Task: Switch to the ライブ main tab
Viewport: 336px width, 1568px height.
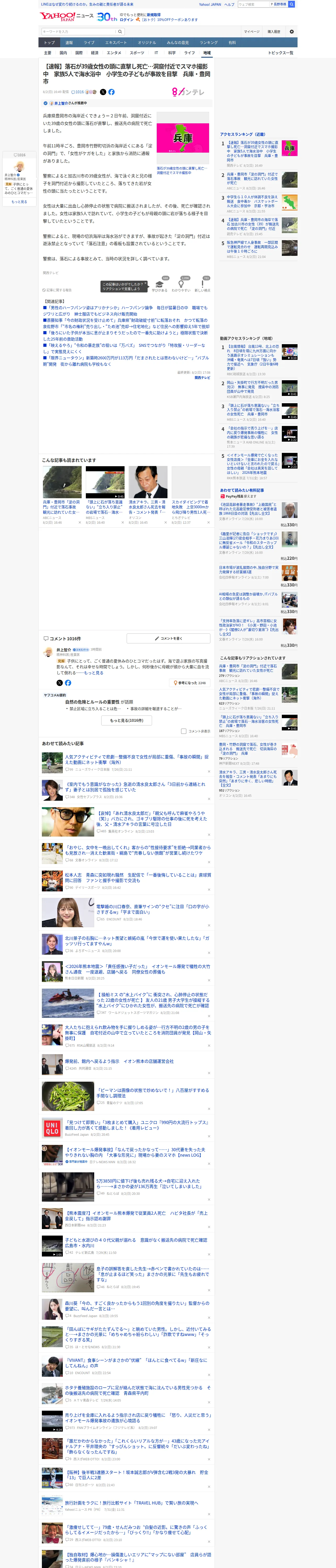Action: (x=89, y=43)
